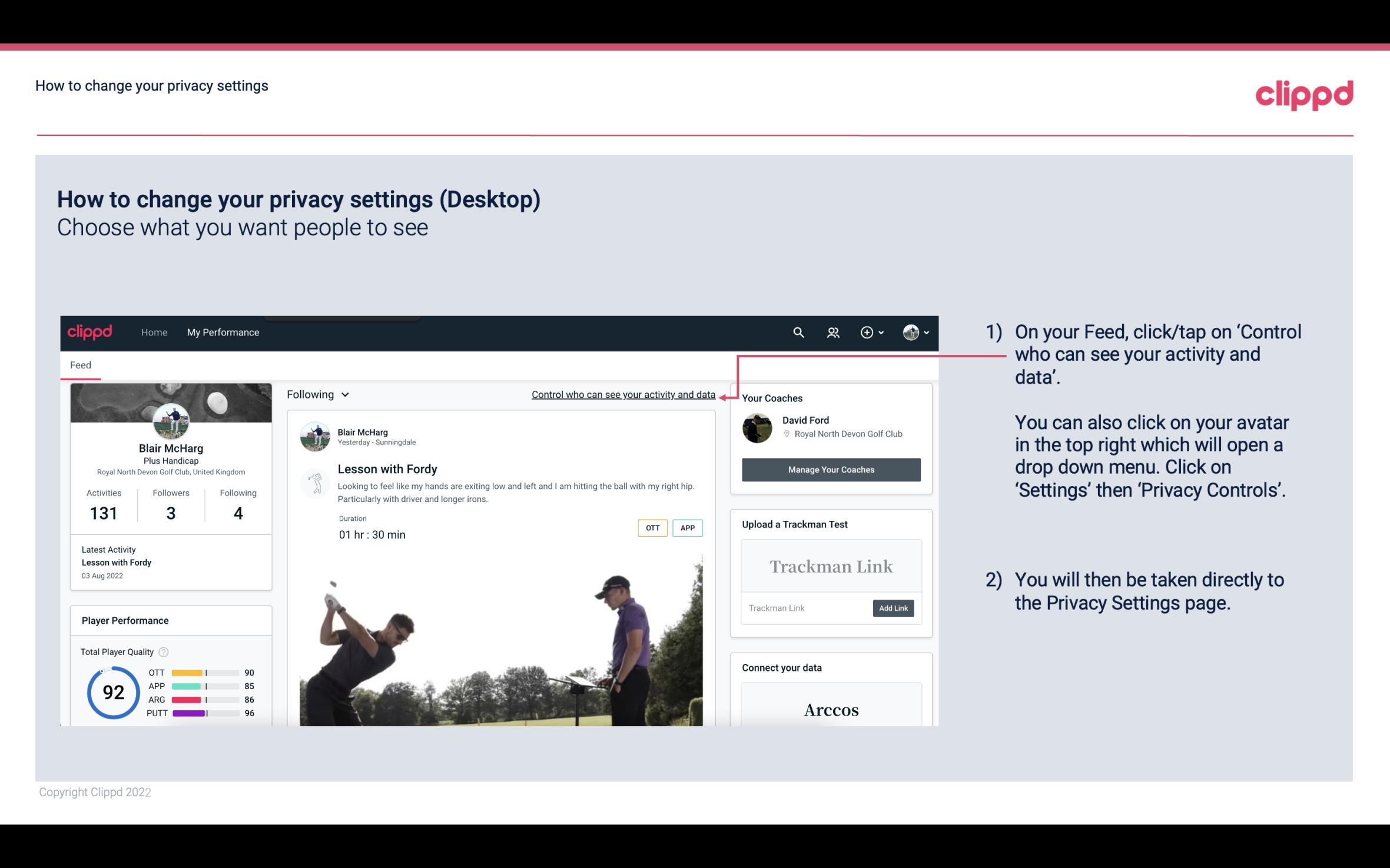The image size is (1390, 868).
Task: Click the Home menu item
Action: tap(153, 332)
